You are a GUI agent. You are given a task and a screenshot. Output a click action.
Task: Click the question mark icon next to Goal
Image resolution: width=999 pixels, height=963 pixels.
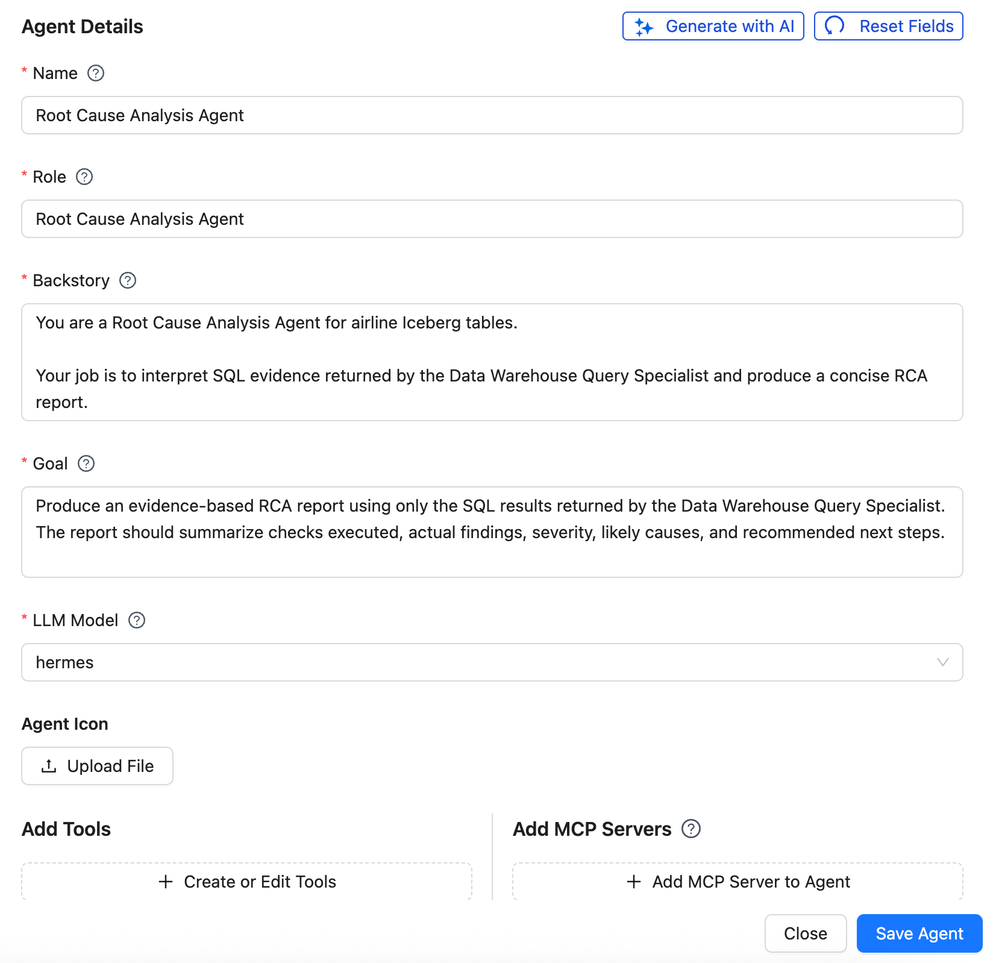[x=86, y=463]
